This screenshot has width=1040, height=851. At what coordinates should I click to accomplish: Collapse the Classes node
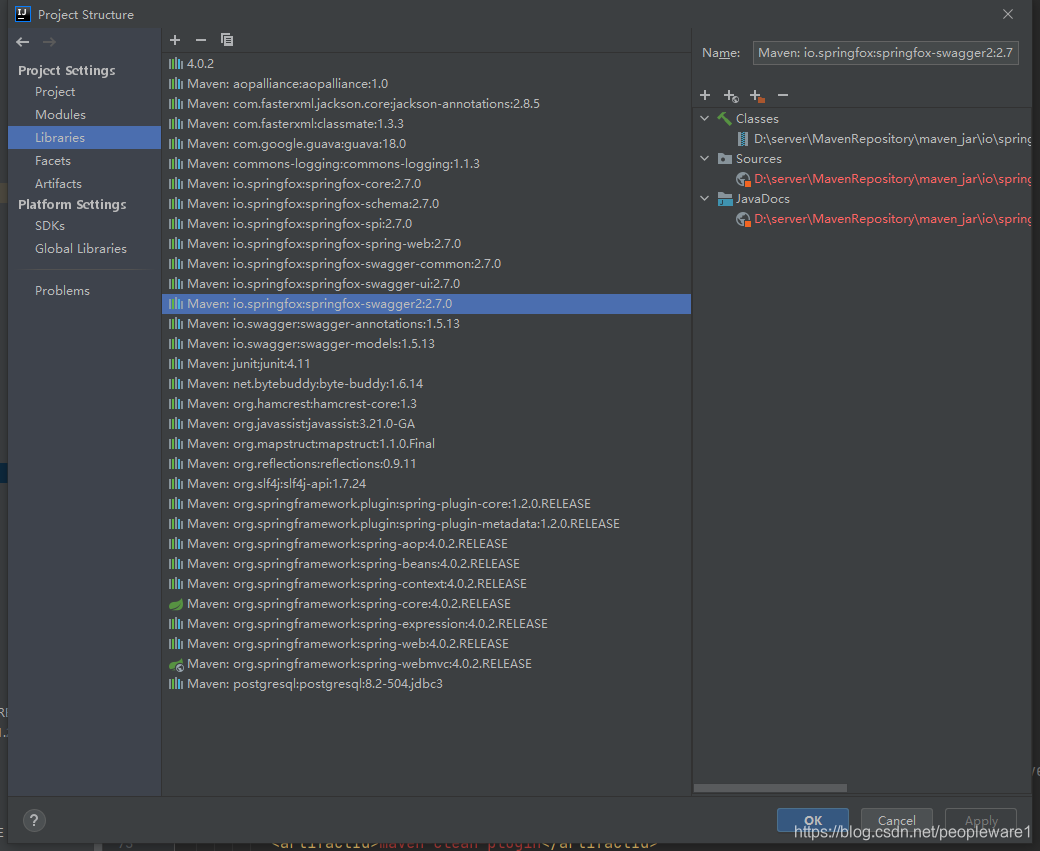coord(704,118)
